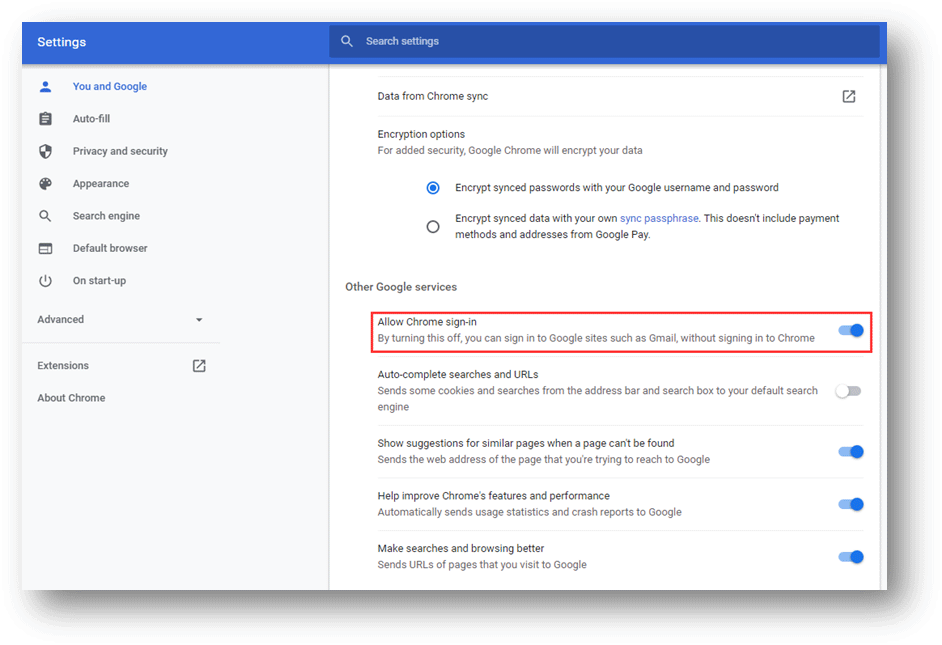Select the You and Google menu entry
Screen dimensions: 942x645
coord(110,86)
